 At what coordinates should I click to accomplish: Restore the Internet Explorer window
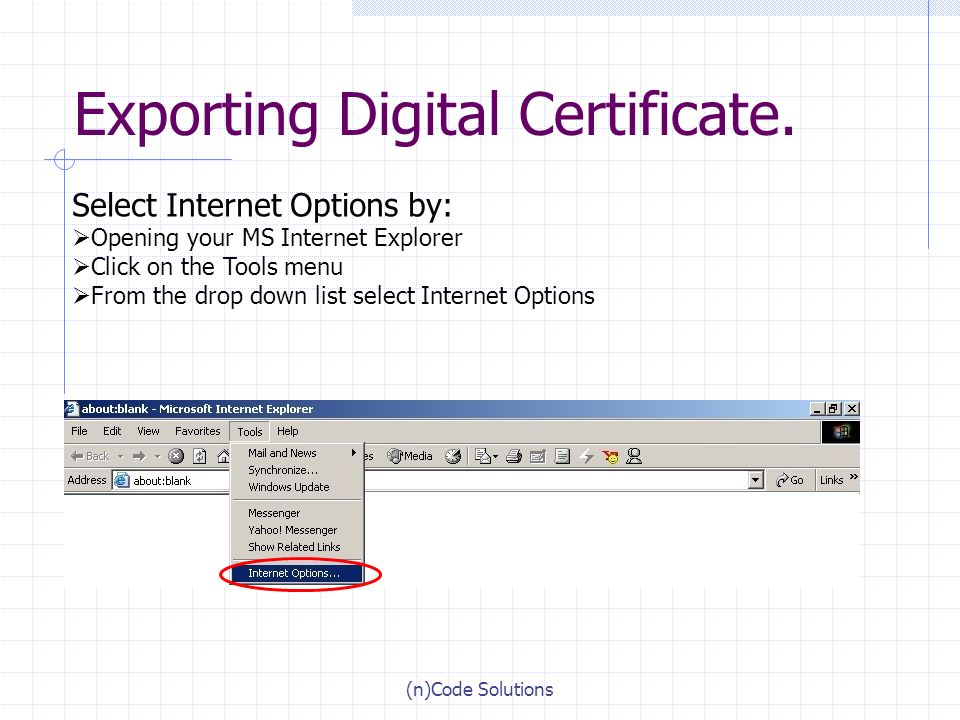click(x=833, y=409)
